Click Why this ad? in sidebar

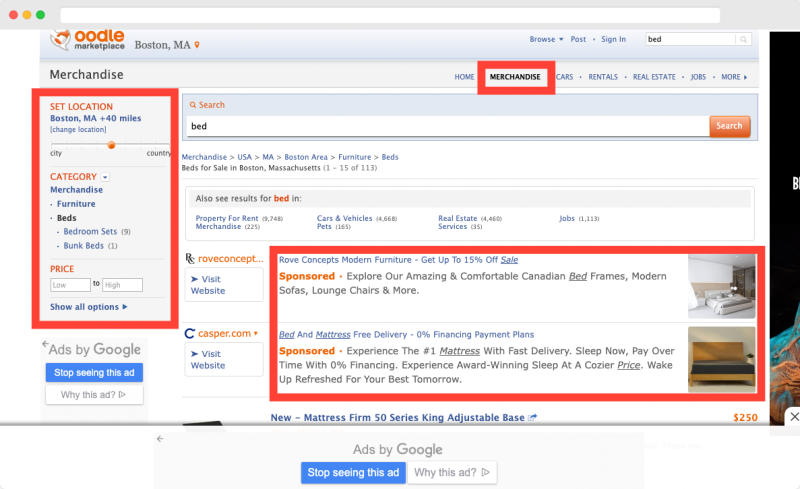(94, 395)
